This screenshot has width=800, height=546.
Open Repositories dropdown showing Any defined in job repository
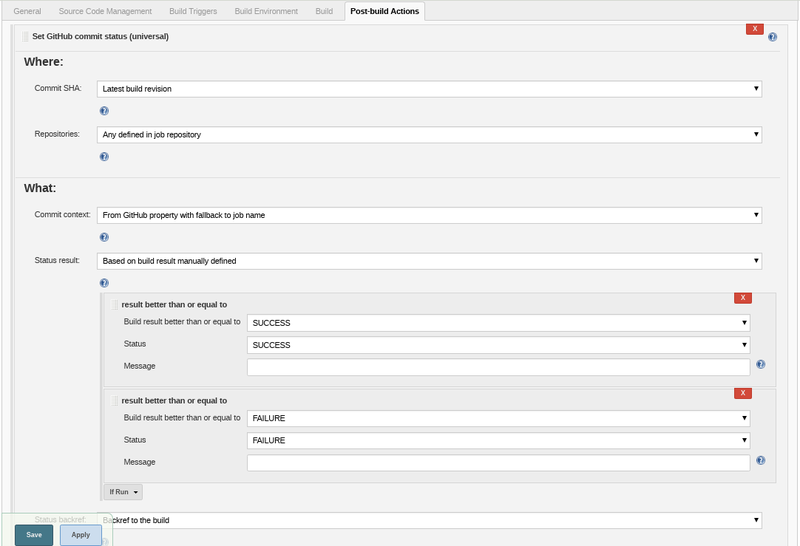[429, 135]
